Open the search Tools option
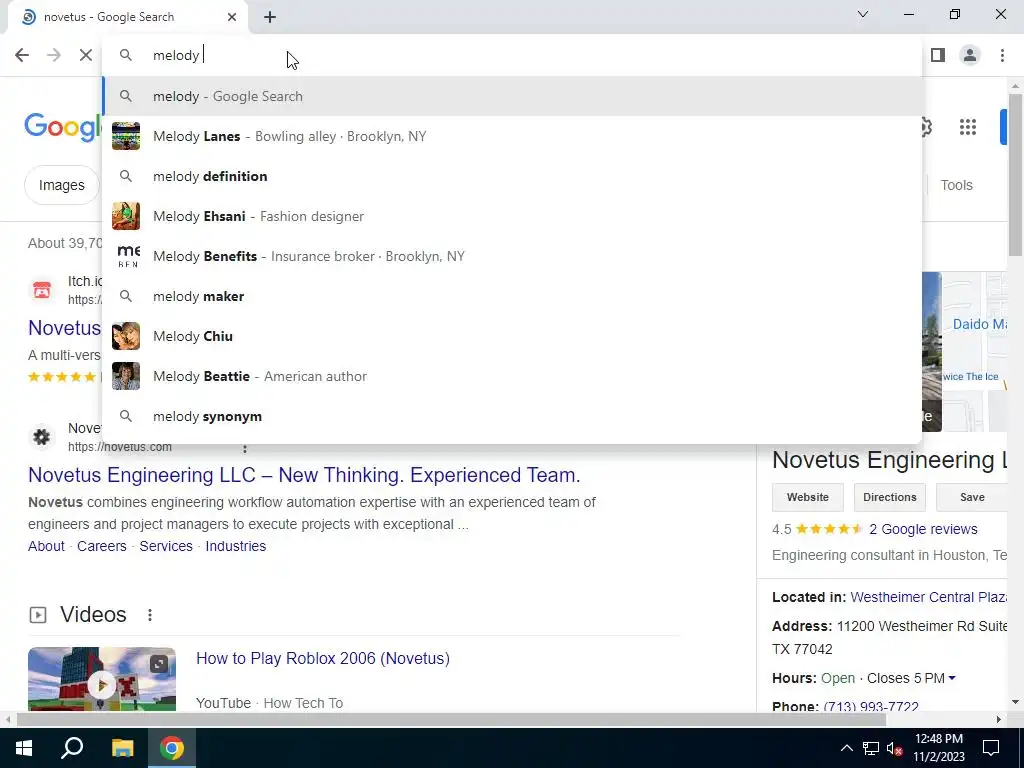1024x768 pixels. pos(956,185)
